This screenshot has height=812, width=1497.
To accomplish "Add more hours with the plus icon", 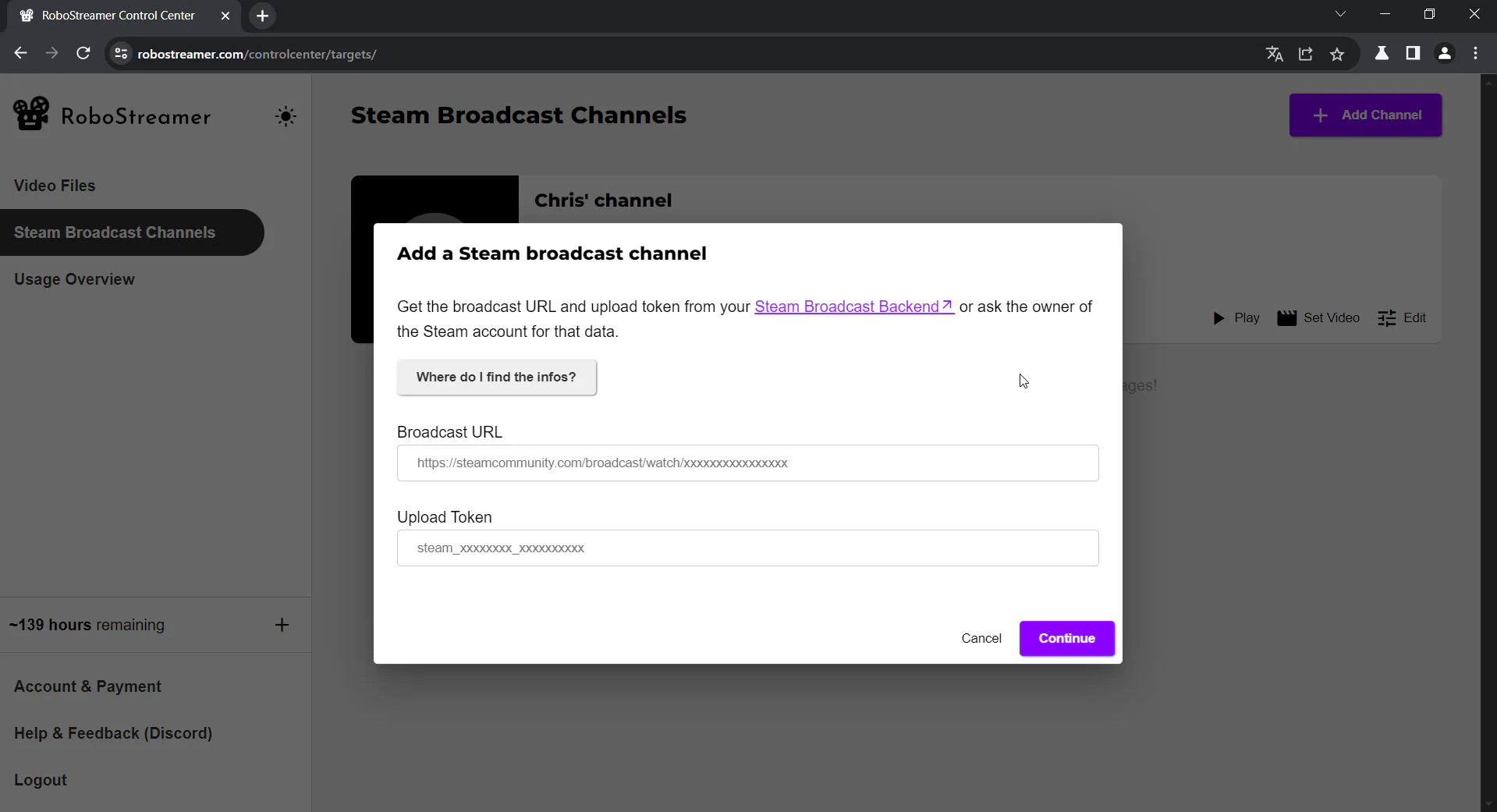I will tap(282, 625).
